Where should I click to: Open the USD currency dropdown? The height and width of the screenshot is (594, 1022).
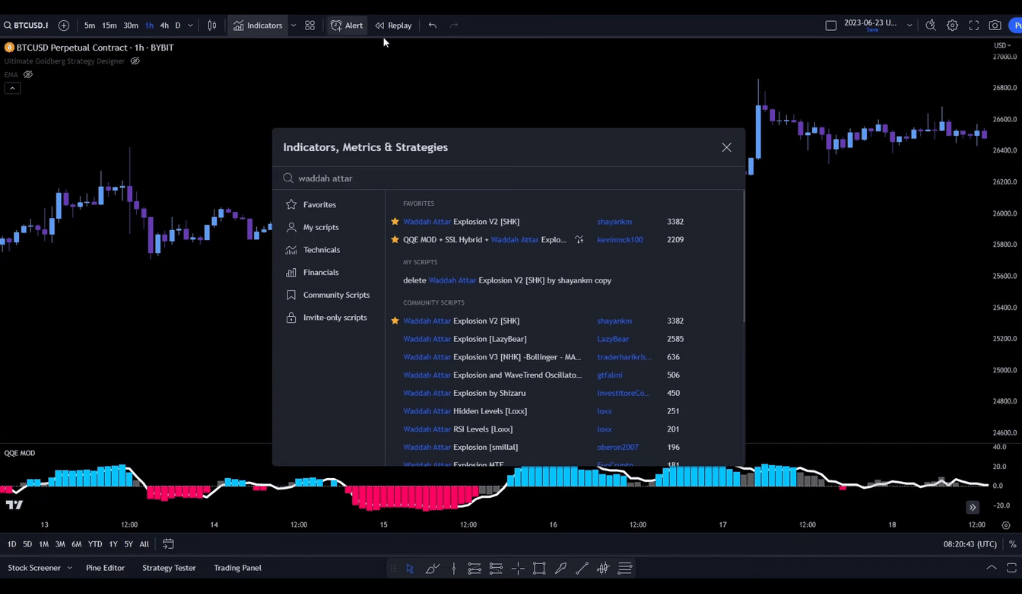1002,45
